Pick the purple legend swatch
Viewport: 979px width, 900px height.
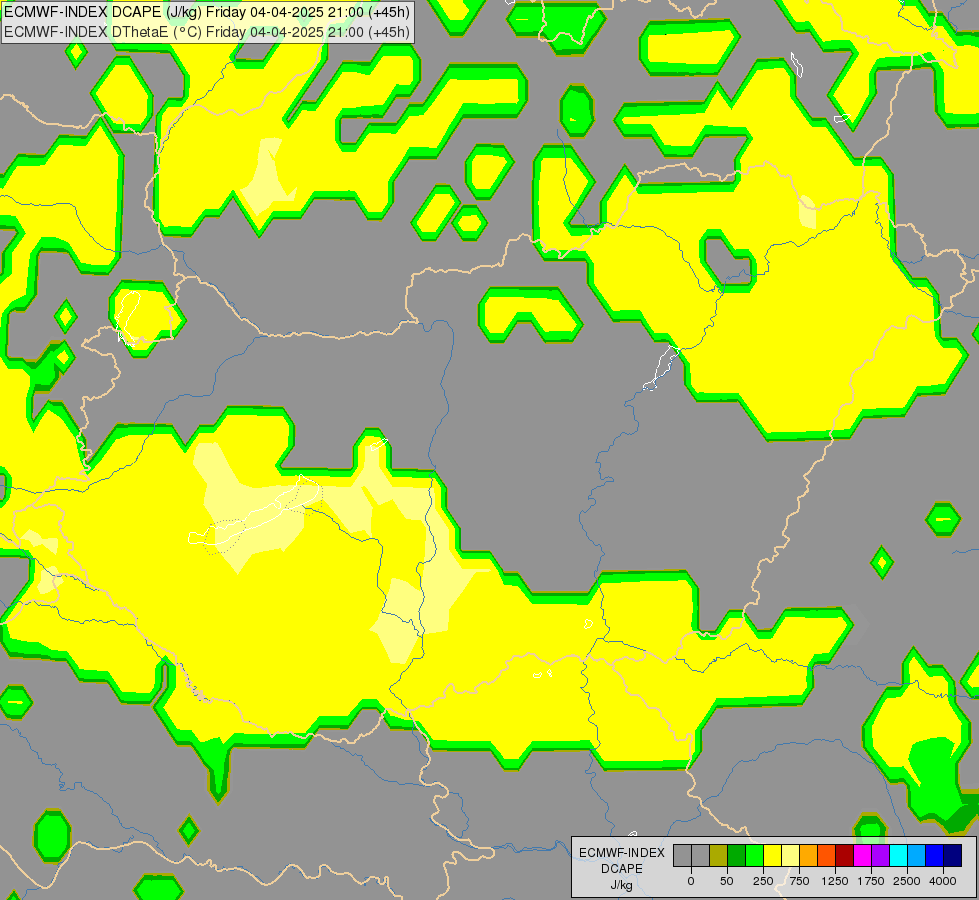point(880,855)
